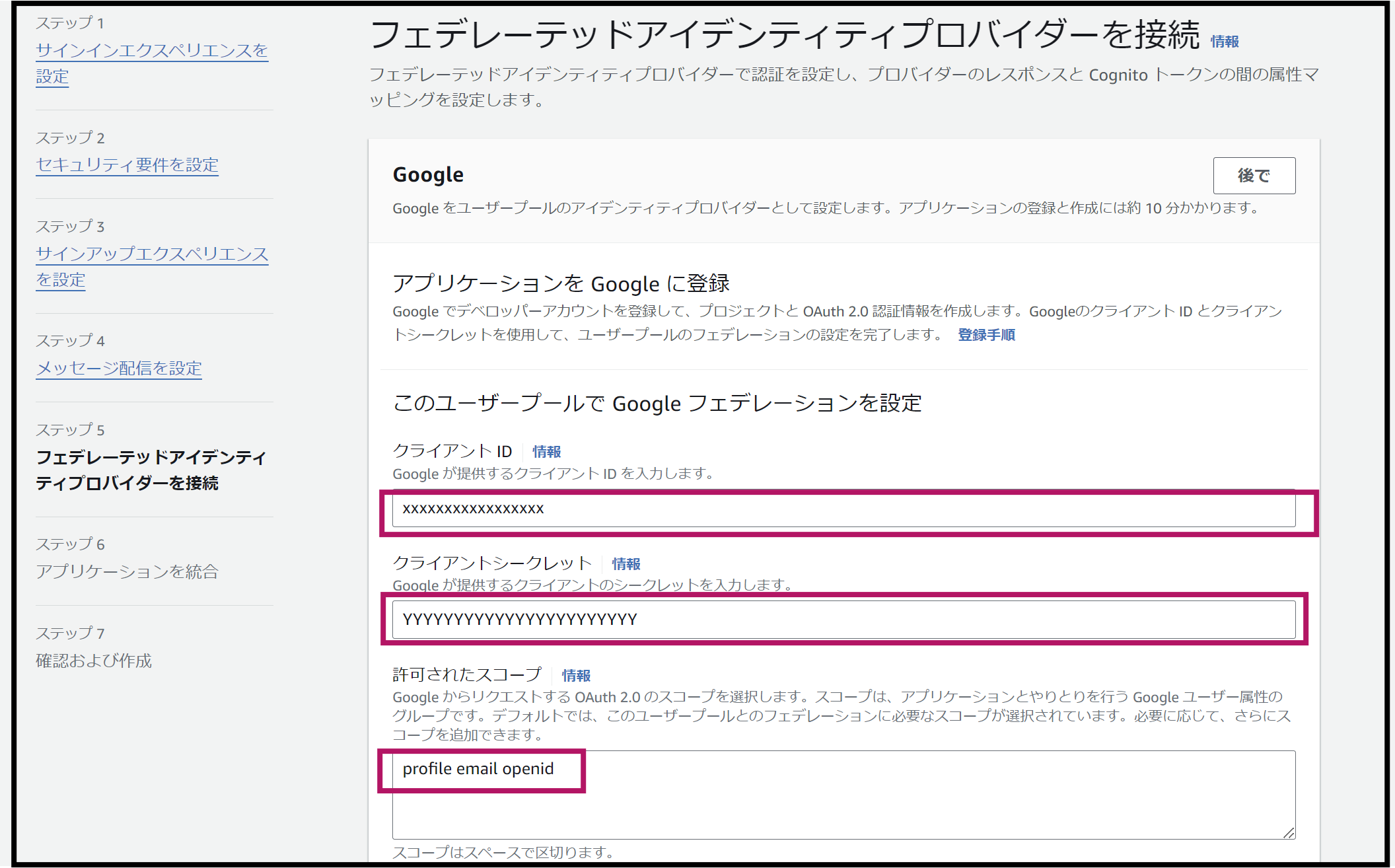Open the 情報 link beside page title

pos(1225,42)
